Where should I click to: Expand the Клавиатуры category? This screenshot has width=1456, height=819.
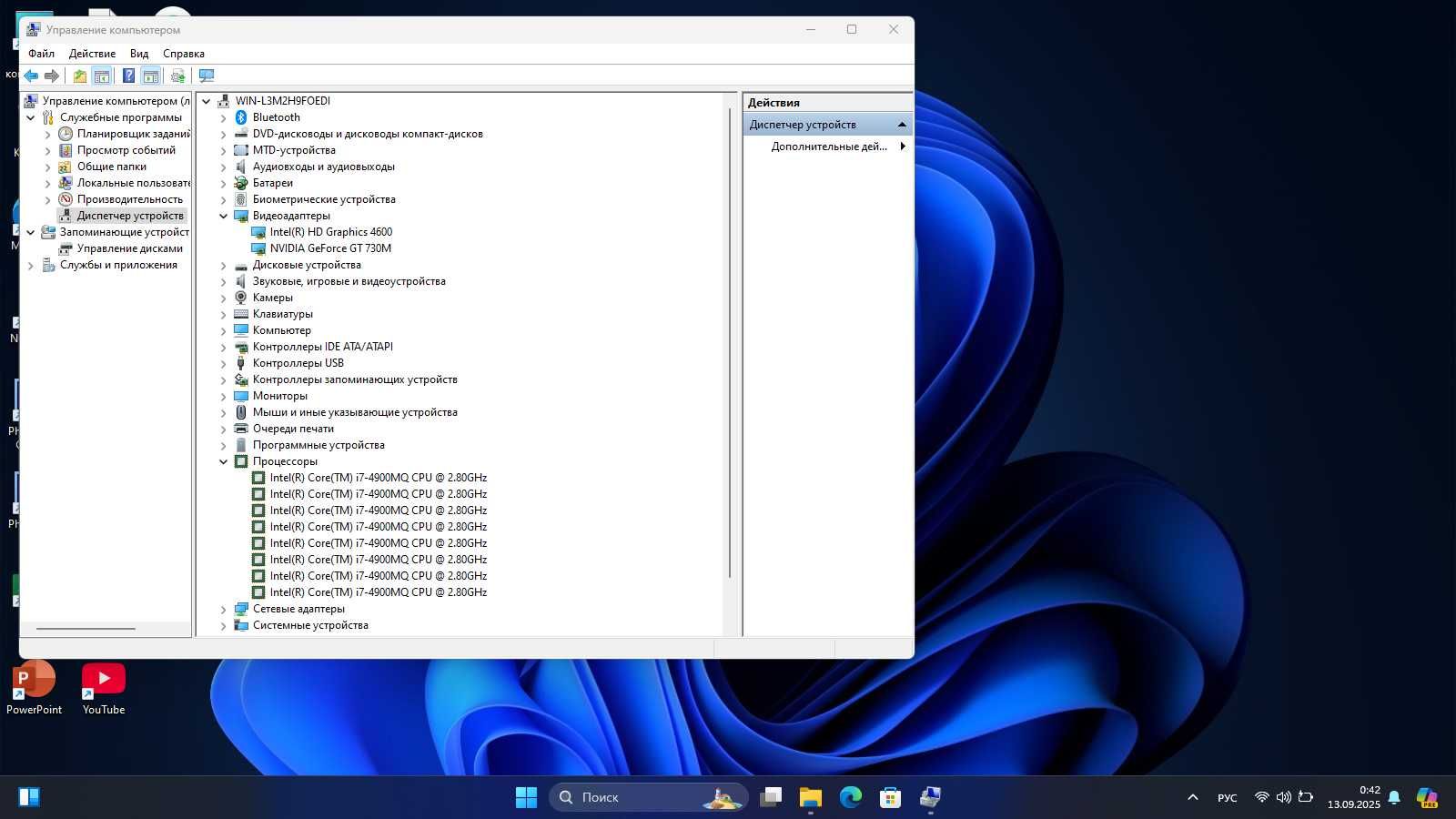click(223, 314)
